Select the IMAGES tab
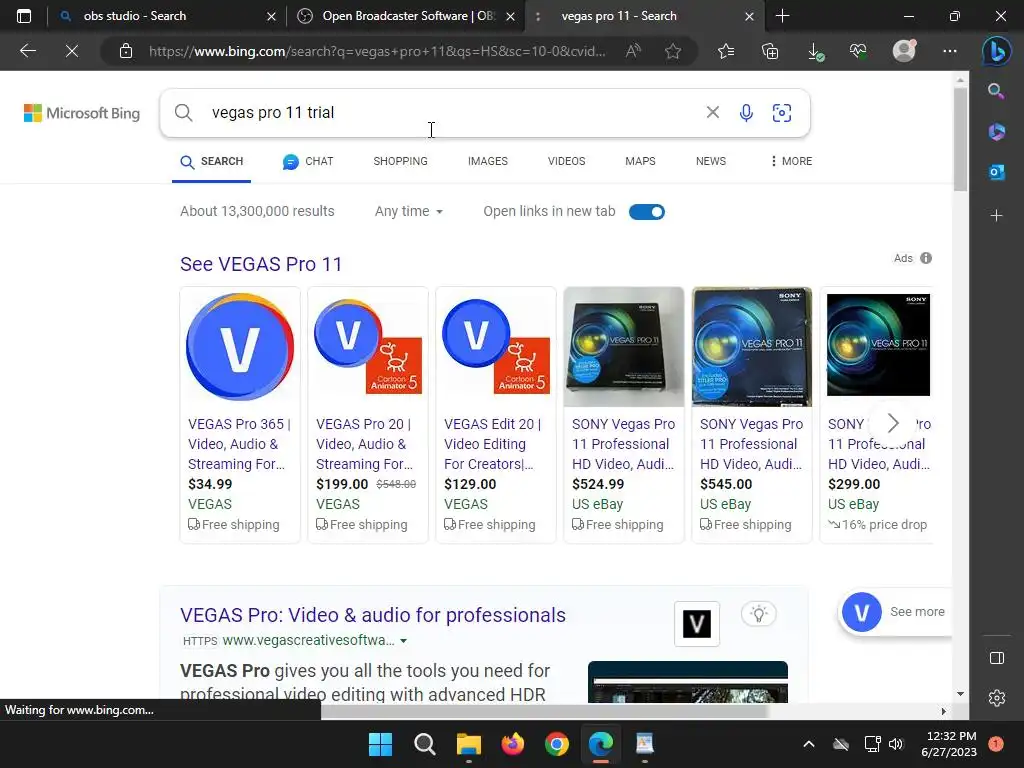Viewport: 1024px width, 768px height. [x=488, y=161]
